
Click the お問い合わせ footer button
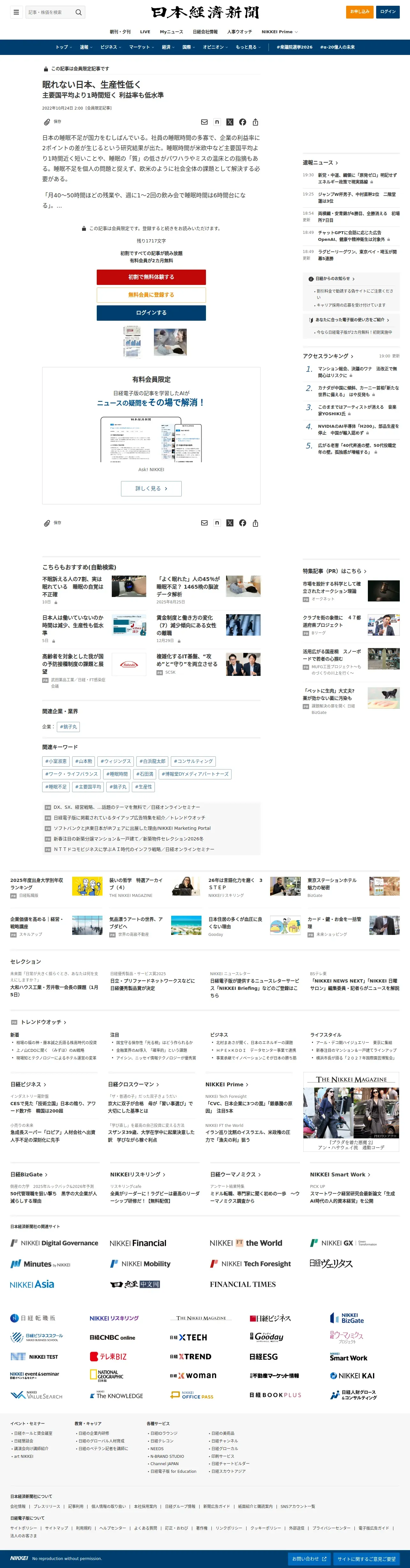point(309,1559)
